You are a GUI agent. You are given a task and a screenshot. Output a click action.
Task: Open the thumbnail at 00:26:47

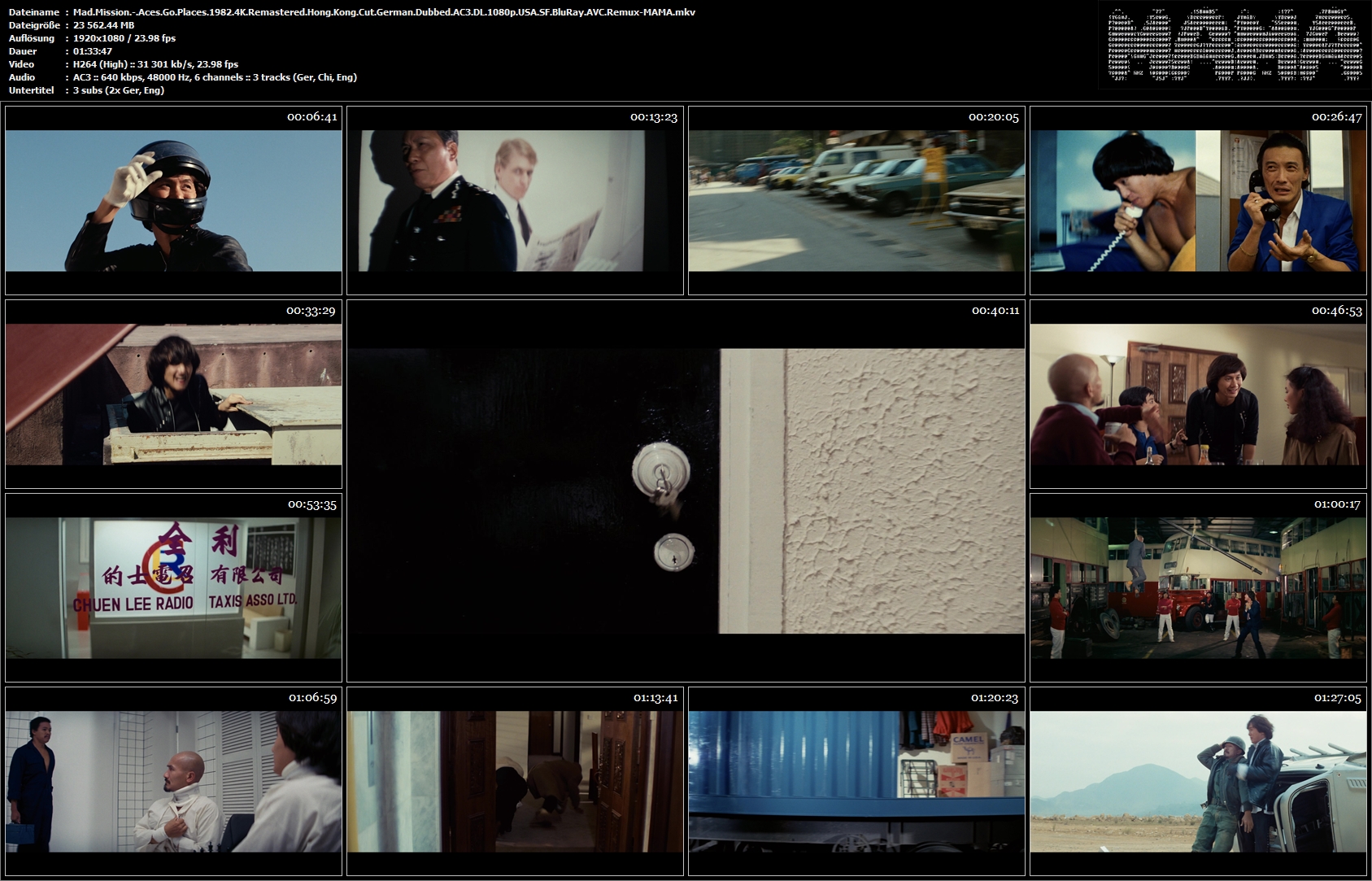click(1198, 200)
